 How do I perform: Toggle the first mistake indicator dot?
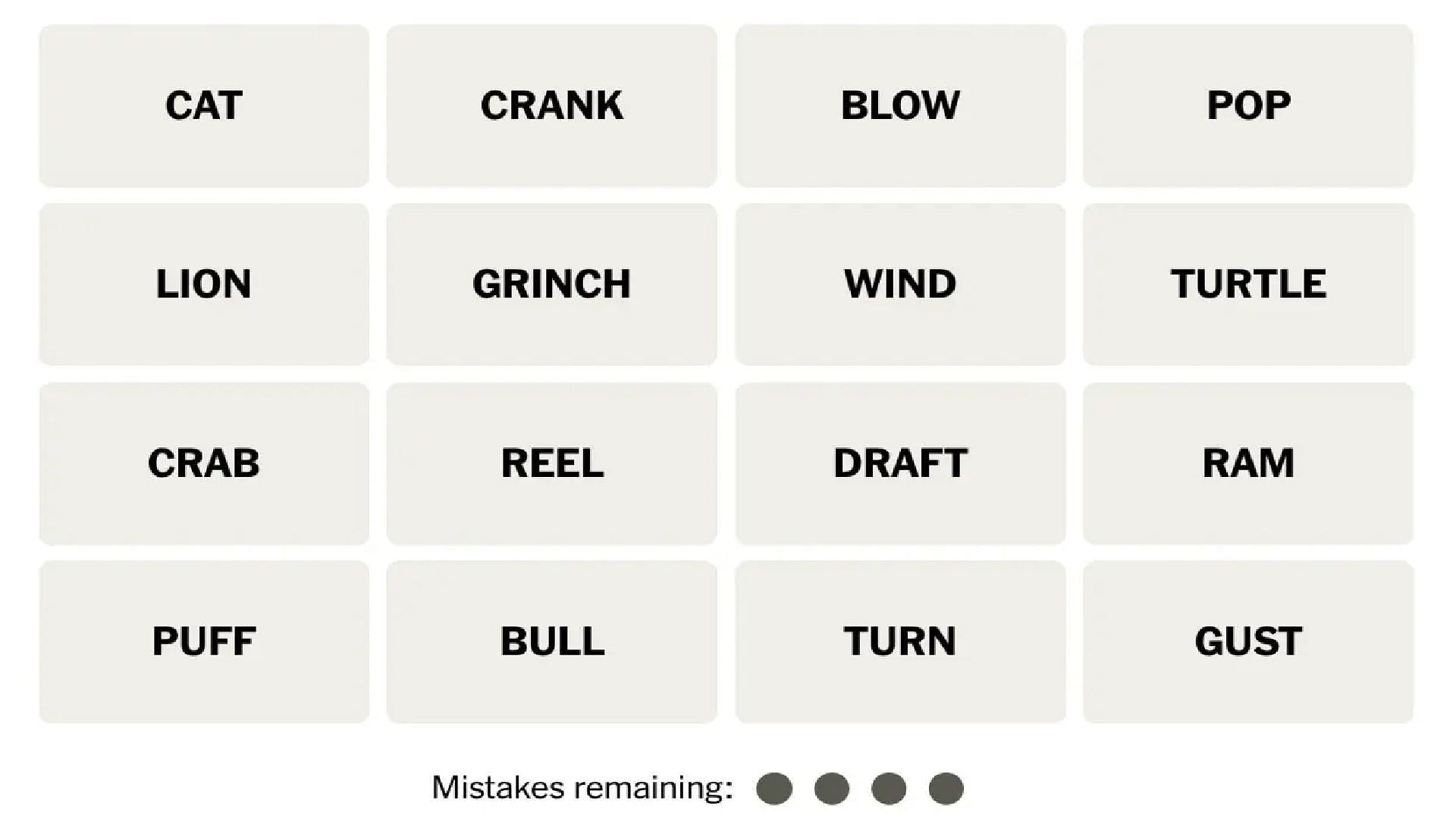[776, 788]
